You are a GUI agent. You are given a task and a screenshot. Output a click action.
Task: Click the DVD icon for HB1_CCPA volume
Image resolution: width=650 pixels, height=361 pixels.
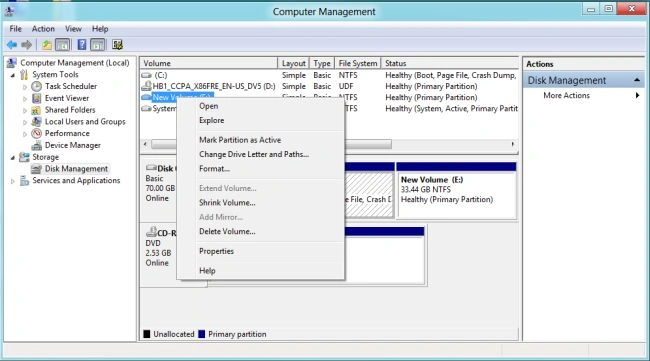[146, 86]
